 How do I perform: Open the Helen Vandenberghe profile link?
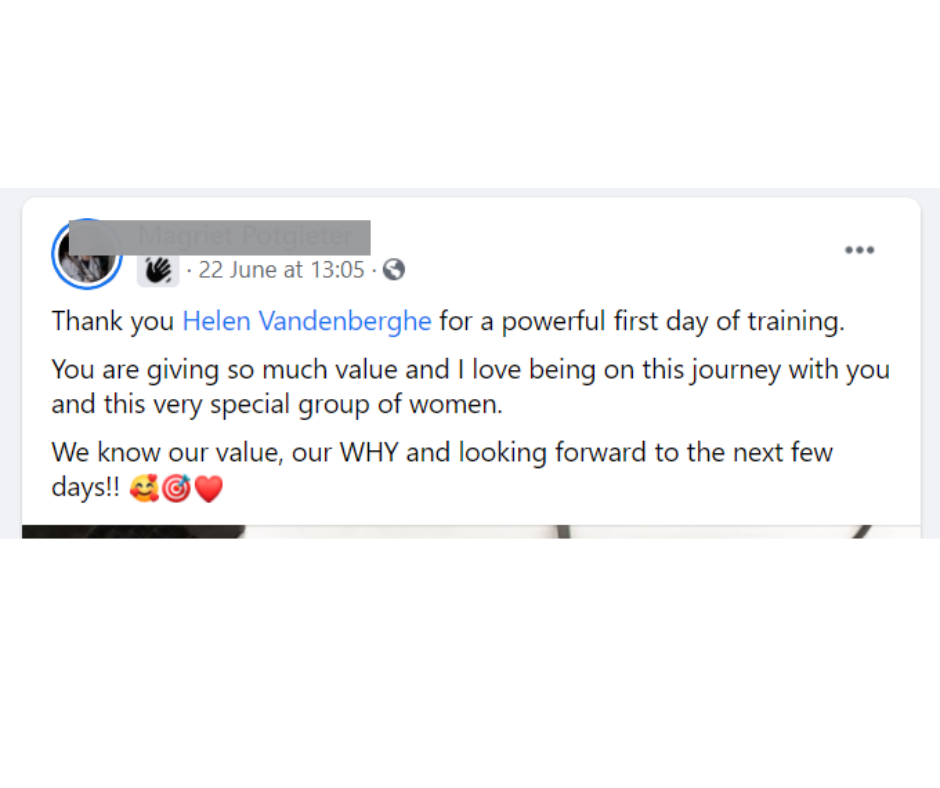[307, 321]
